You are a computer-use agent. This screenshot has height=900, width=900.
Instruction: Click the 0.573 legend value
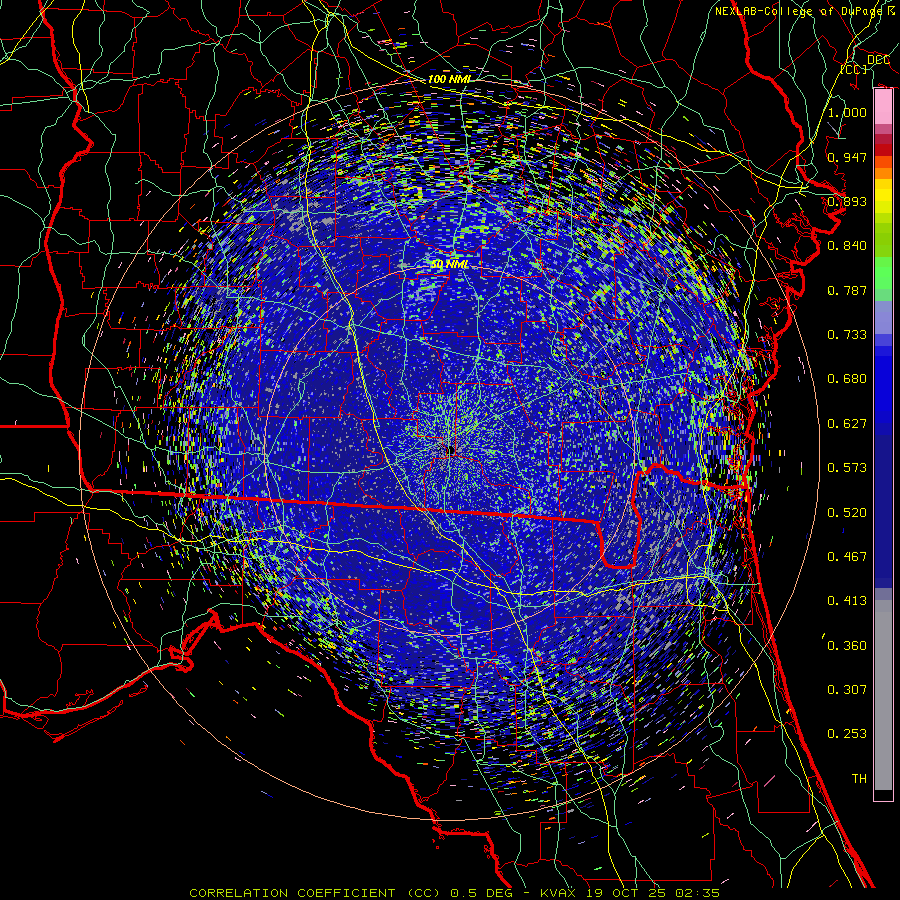[847, 468]
